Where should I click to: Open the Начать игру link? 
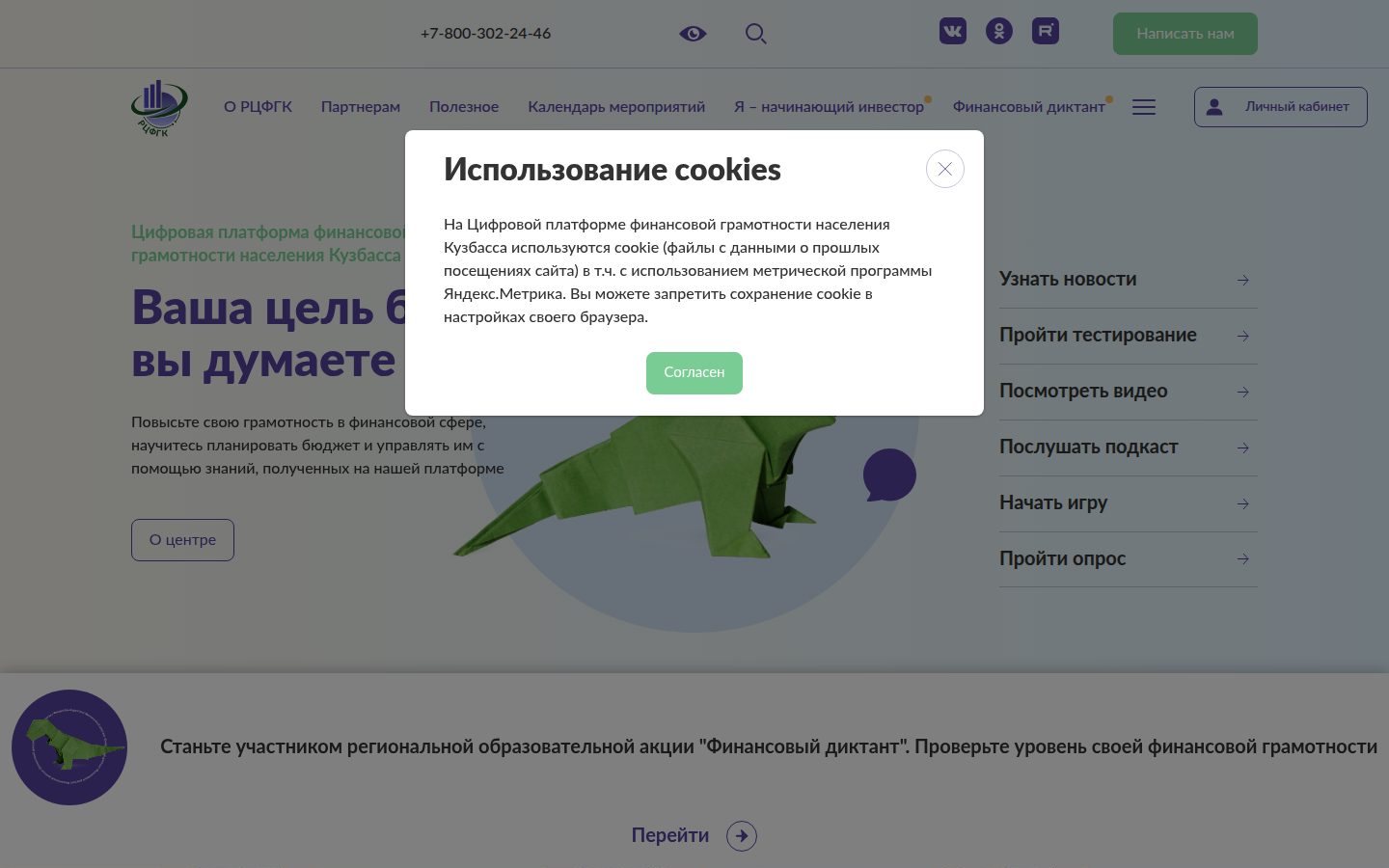(1053, 503)
